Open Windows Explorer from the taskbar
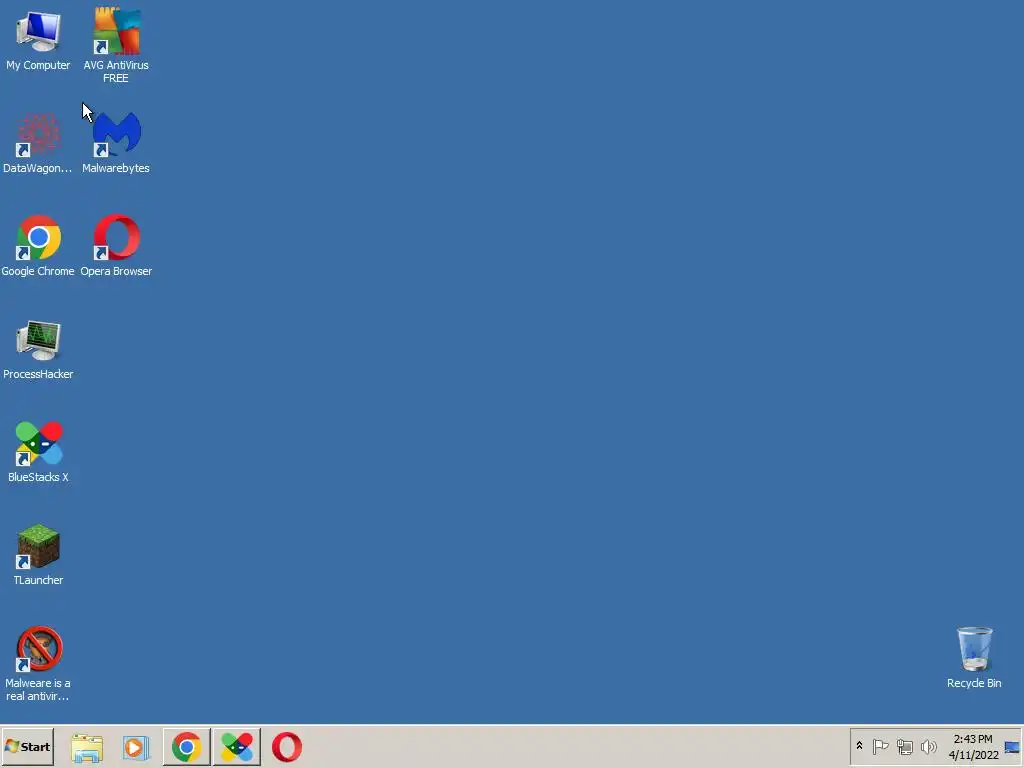Image resolution: width=1024 pixels, height=768 pixels. pos(87,747)
